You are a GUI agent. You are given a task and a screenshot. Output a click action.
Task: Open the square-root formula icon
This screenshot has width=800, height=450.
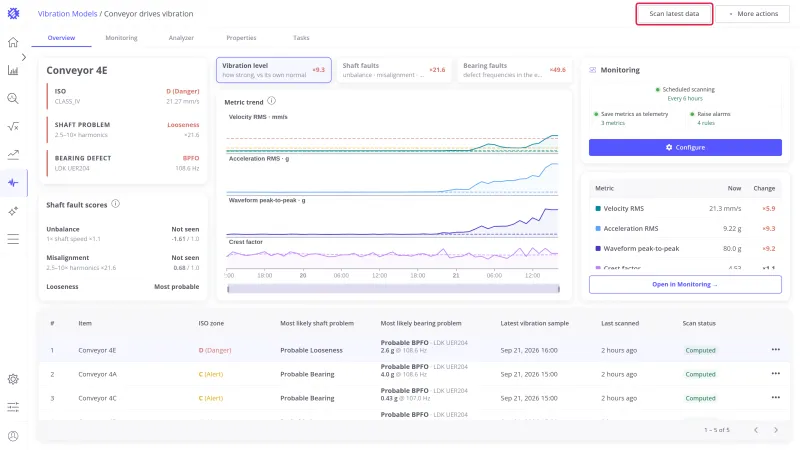(x=13, y=127)
